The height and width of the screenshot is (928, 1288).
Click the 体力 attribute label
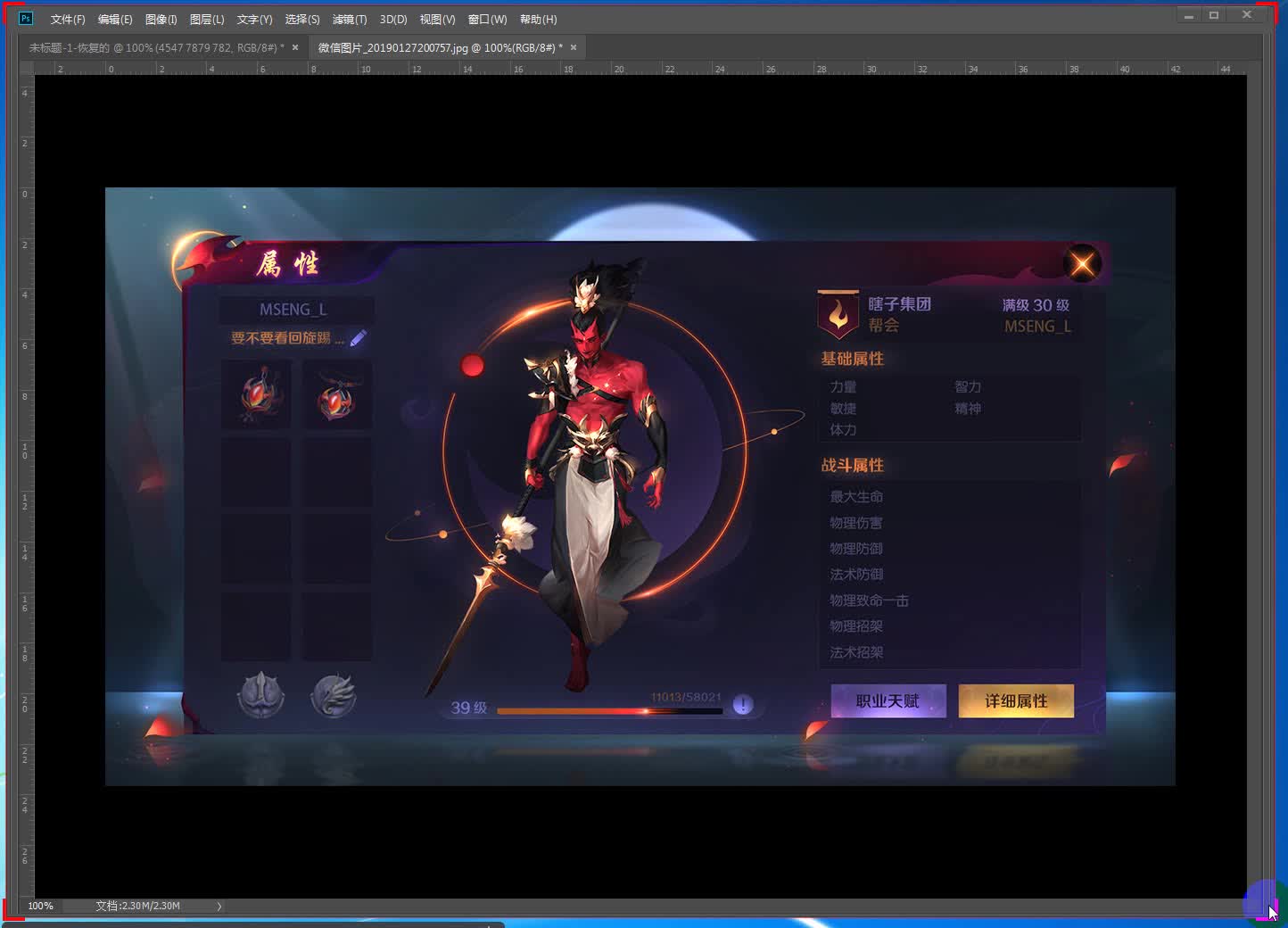pos(843,429)
